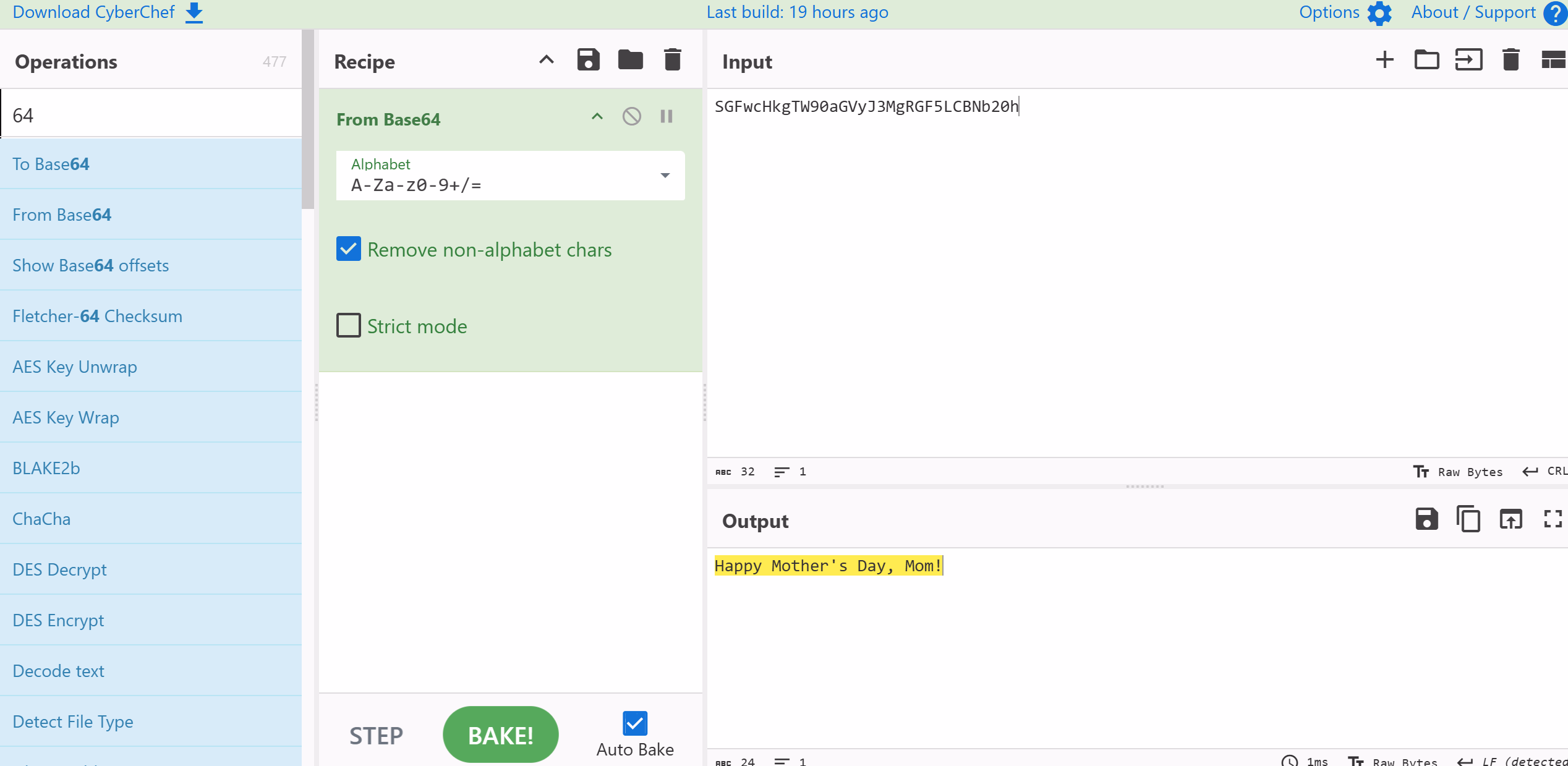The image size is (1568, 766).
Task: Add a new input tab with plus icon
Action: pyautogui.click(x=1385, y=60)
